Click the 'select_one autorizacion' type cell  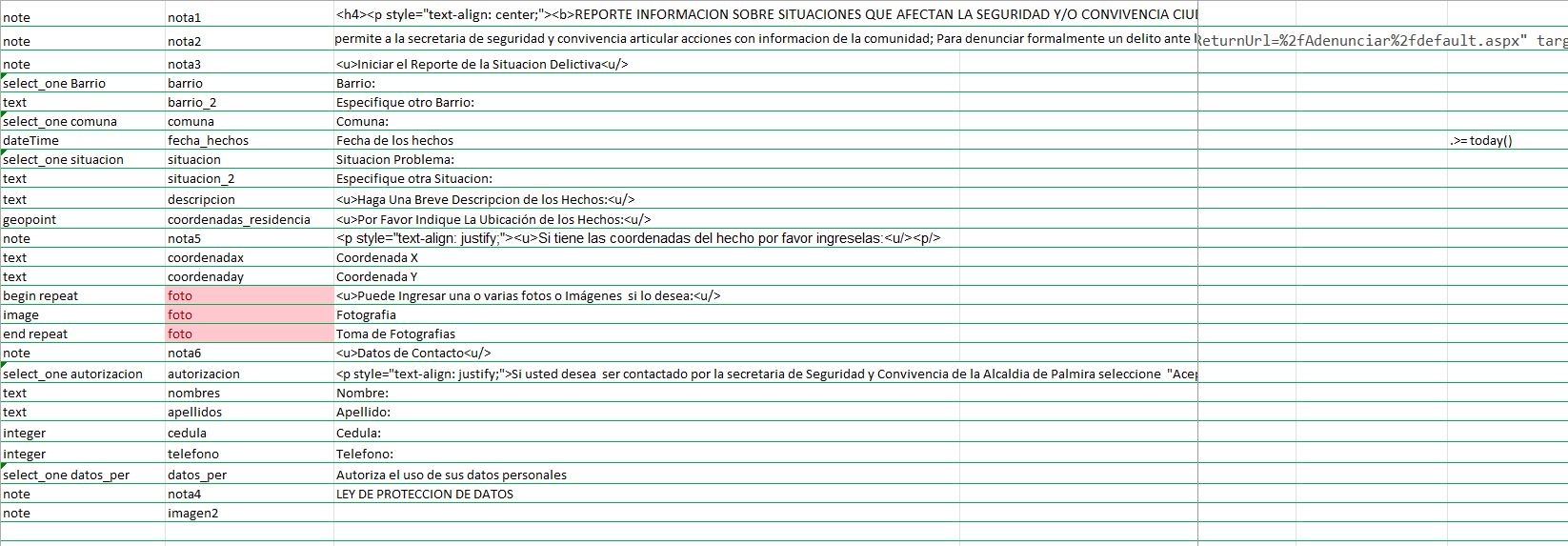(x=83, y=374)
